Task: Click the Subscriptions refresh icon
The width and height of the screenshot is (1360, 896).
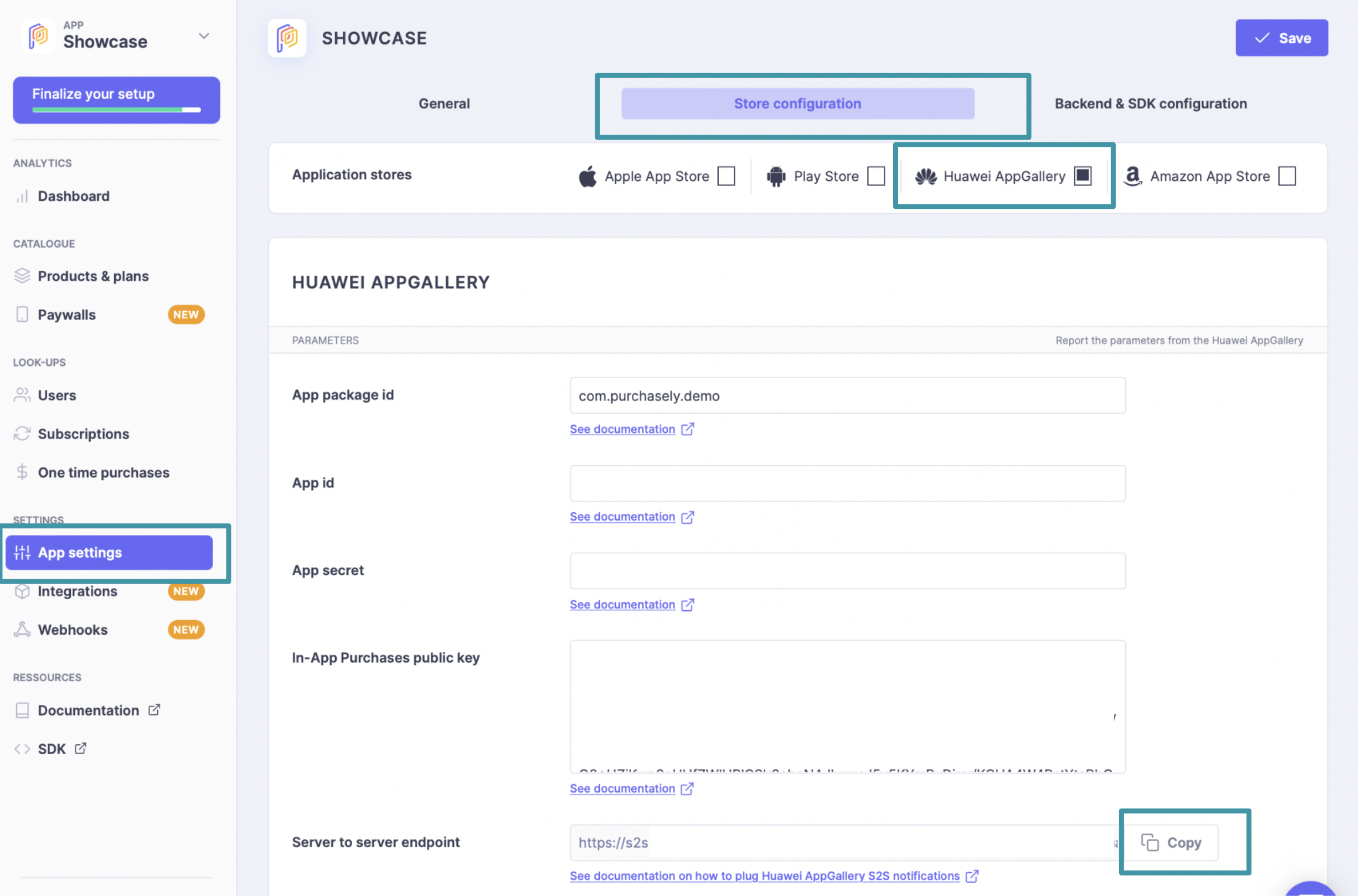Action: click(x=22, y=434)
